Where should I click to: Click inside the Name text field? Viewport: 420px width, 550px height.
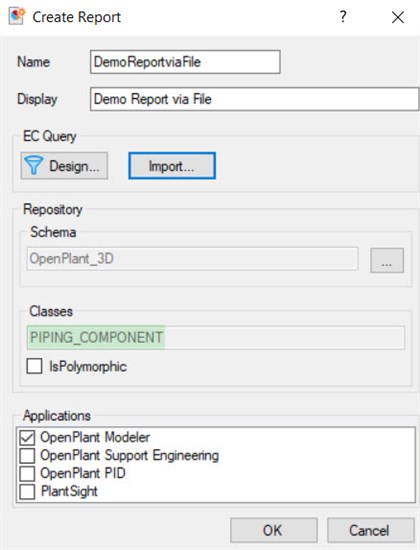point(185,62)
